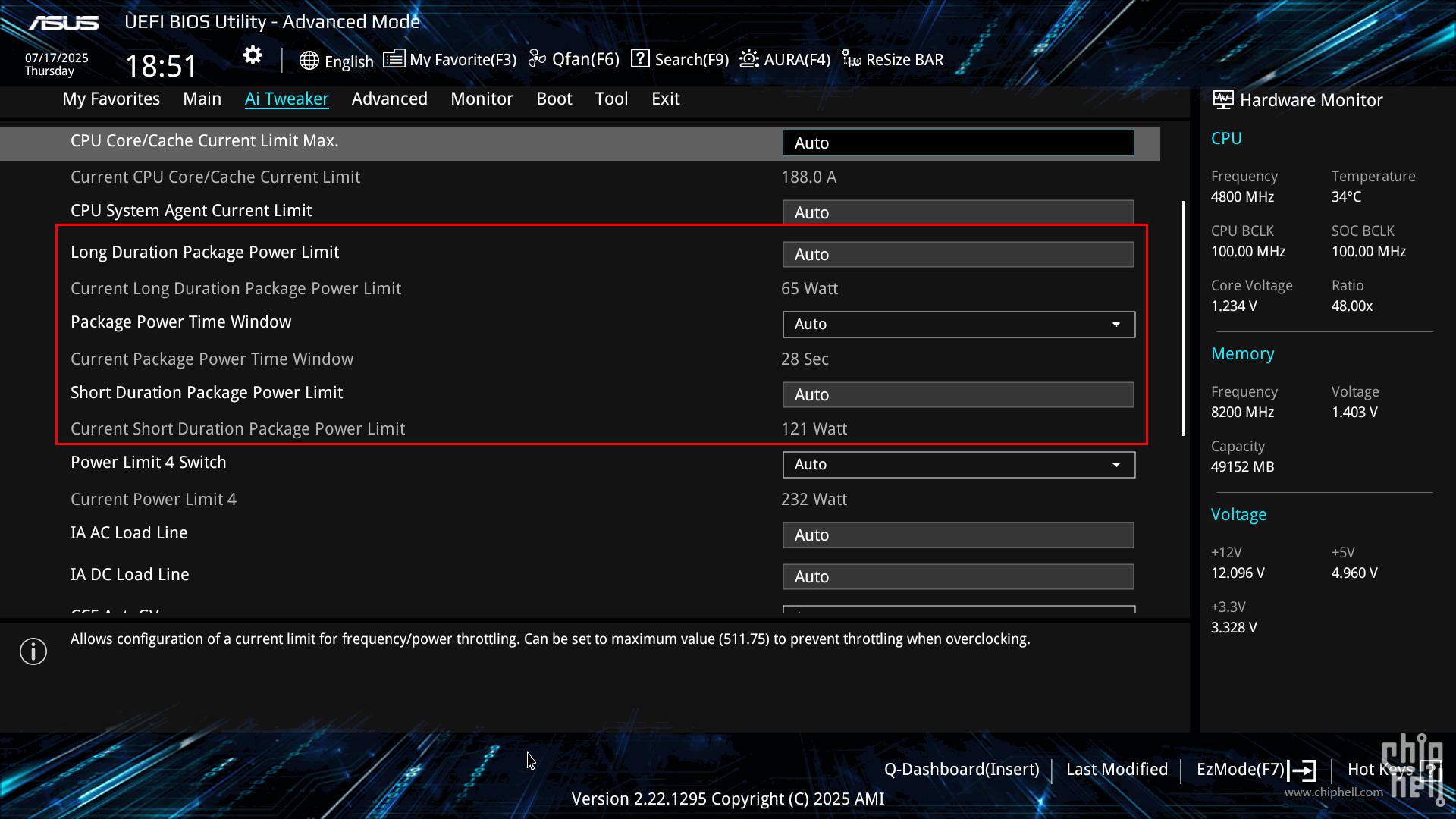
Task: Open Q-Dashboard(Insert)
Action: (962, 770)
